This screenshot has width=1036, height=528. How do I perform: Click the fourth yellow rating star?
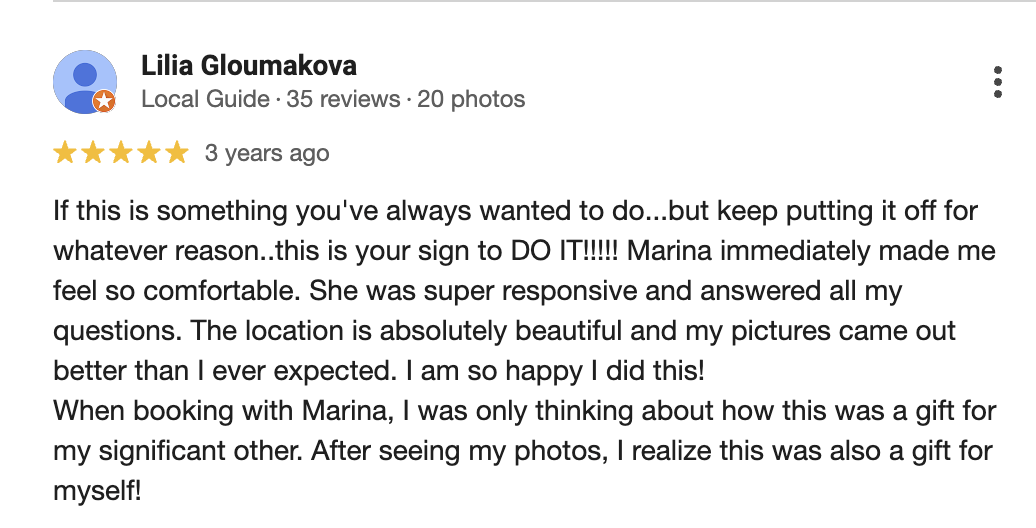pos(149,153)
